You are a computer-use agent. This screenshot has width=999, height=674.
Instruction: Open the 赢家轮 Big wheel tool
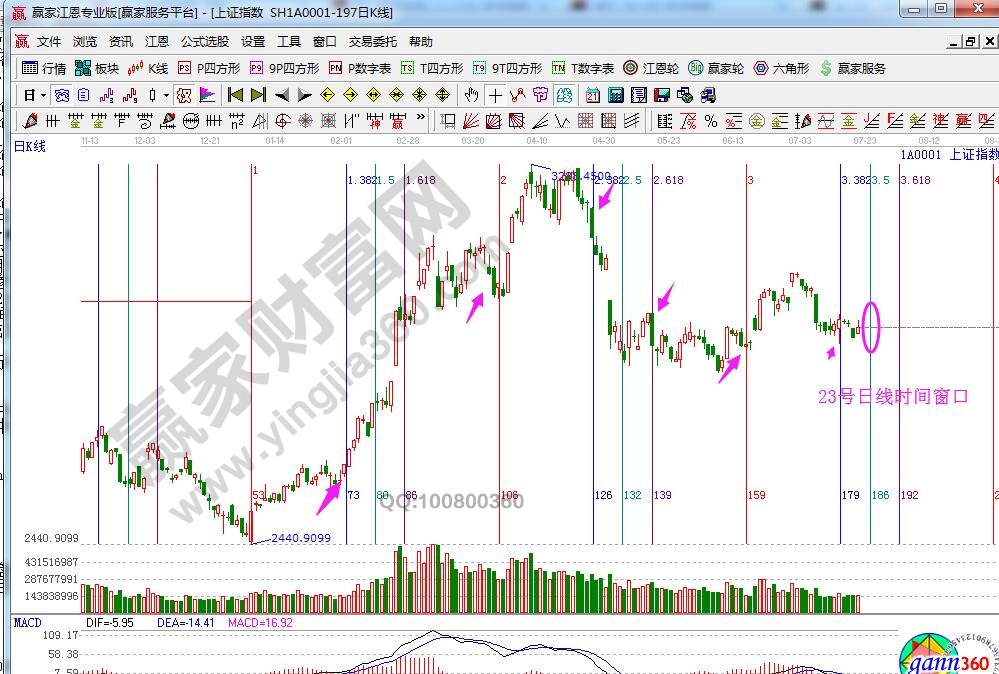pos(716,68)
